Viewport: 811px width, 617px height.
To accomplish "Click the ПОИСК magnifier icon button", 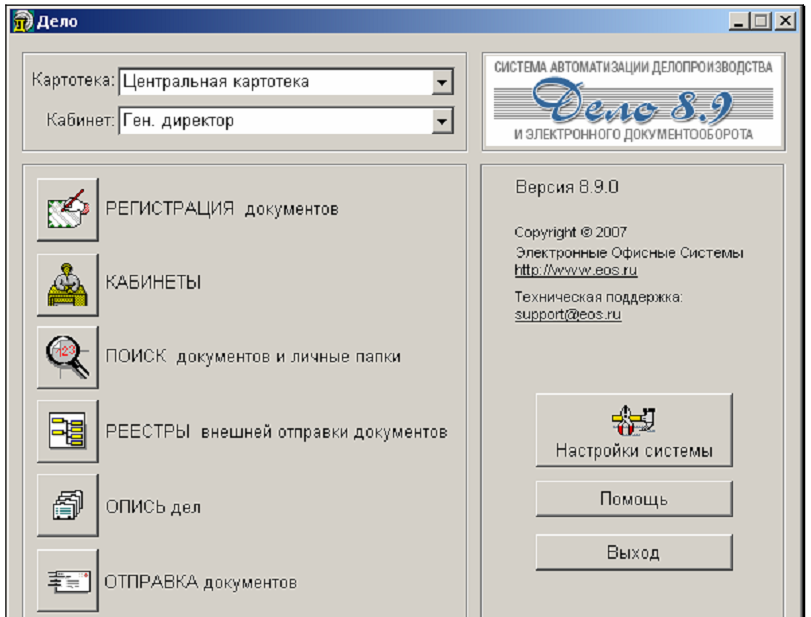I will tap(68, 357).
